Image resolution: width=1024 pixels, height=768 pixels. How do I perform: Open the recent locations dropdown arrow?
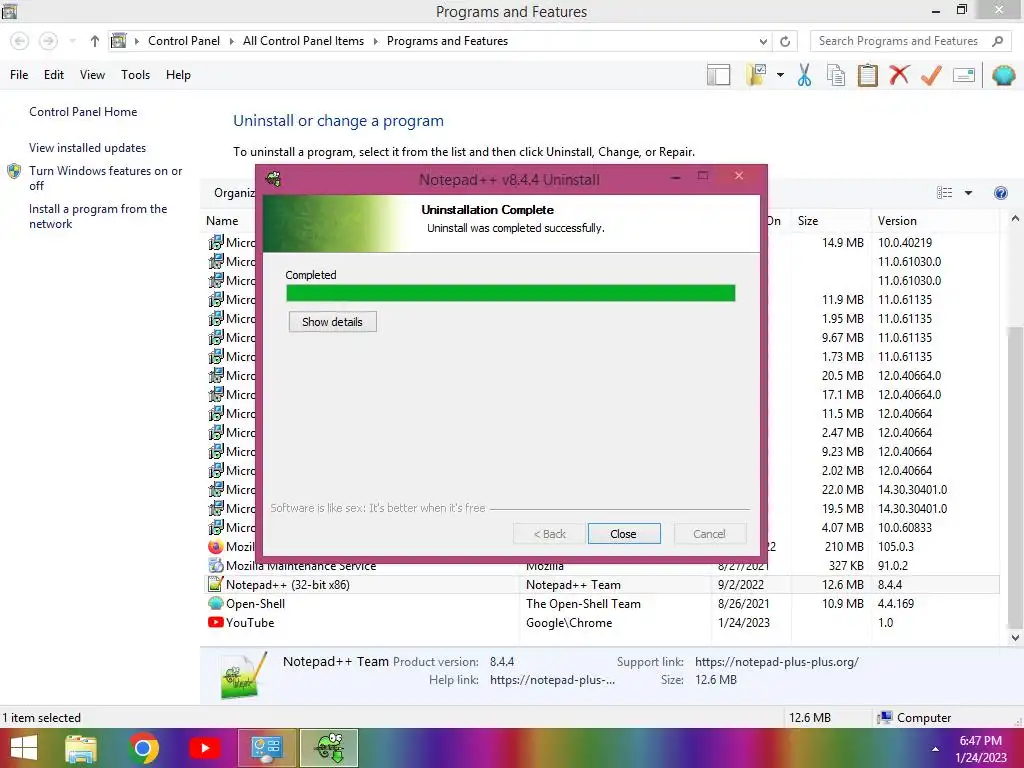pos(72,41)
